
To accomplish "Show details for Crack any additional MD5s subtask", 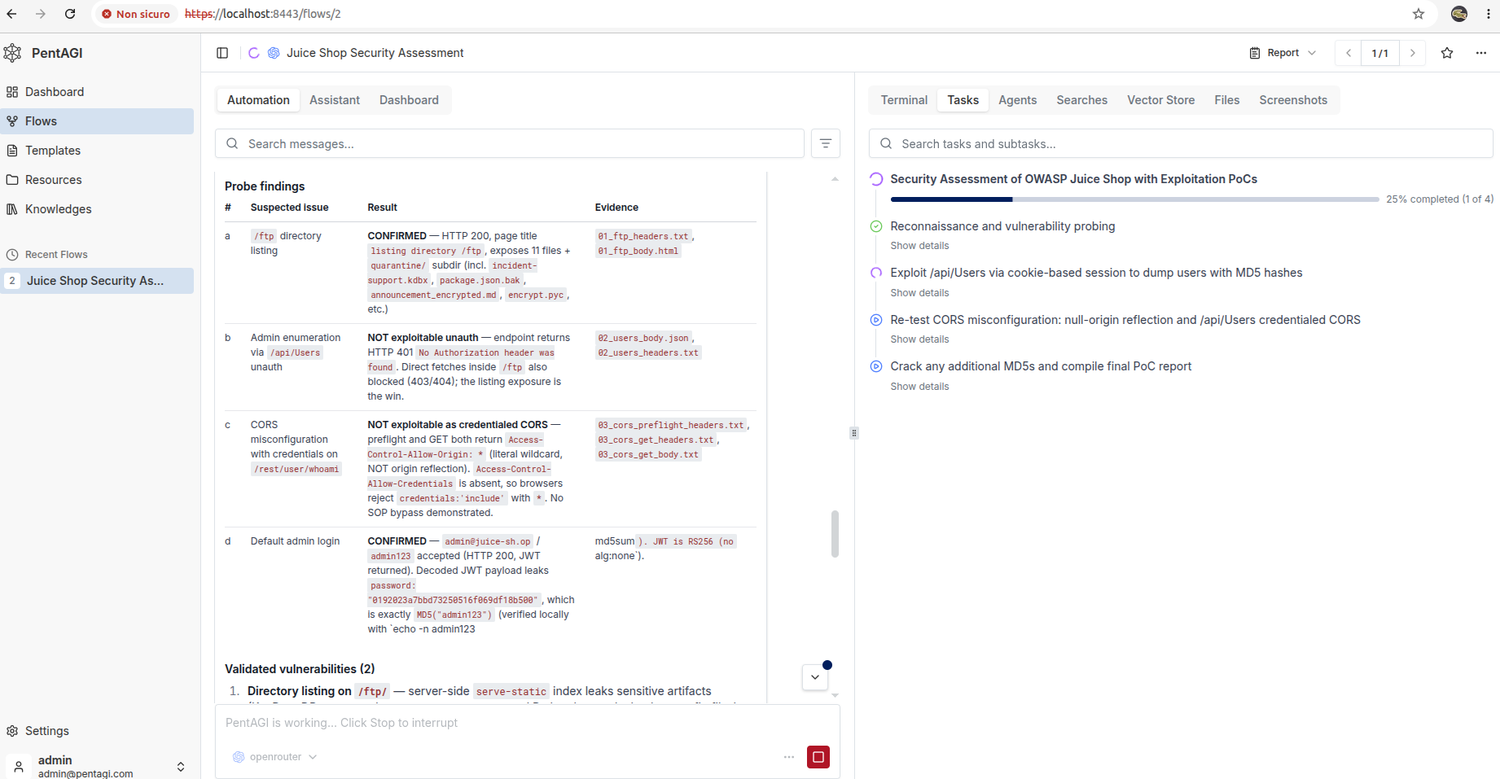I will (x=920, y=387).
